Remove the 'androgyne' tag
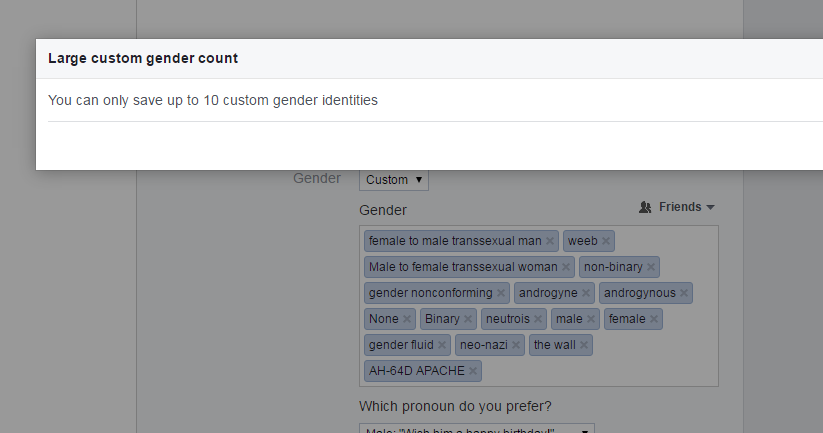 [x=586, y=293]
